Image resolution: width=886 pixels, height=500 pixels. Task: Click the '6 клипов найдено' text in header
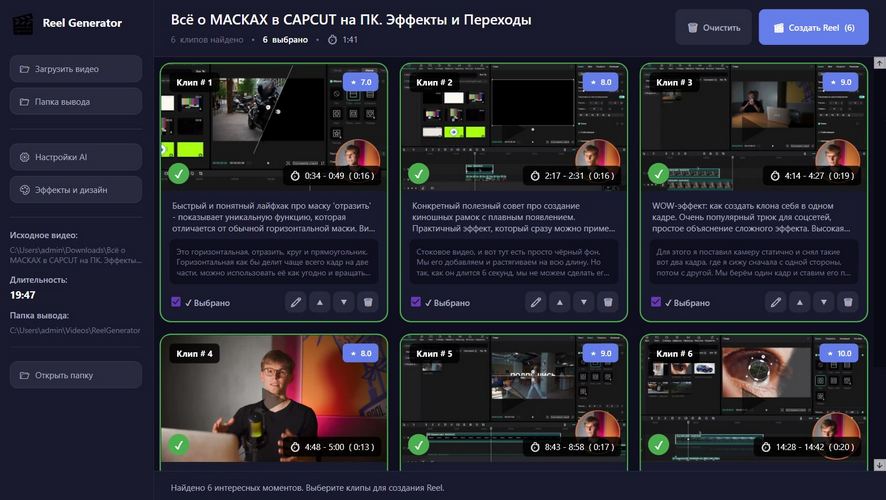pyautogui.click(x=207, y=40)
